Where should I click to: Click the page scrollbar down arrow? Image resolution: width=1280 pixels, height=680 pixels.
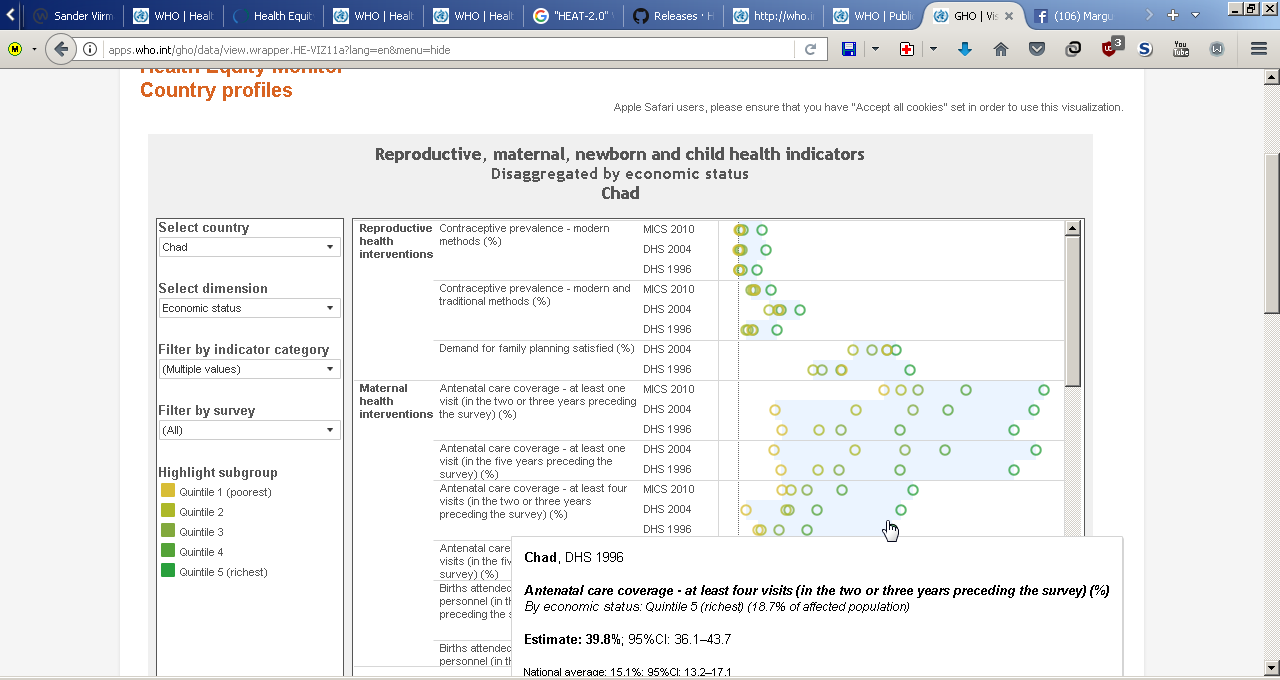point(1271,668)
